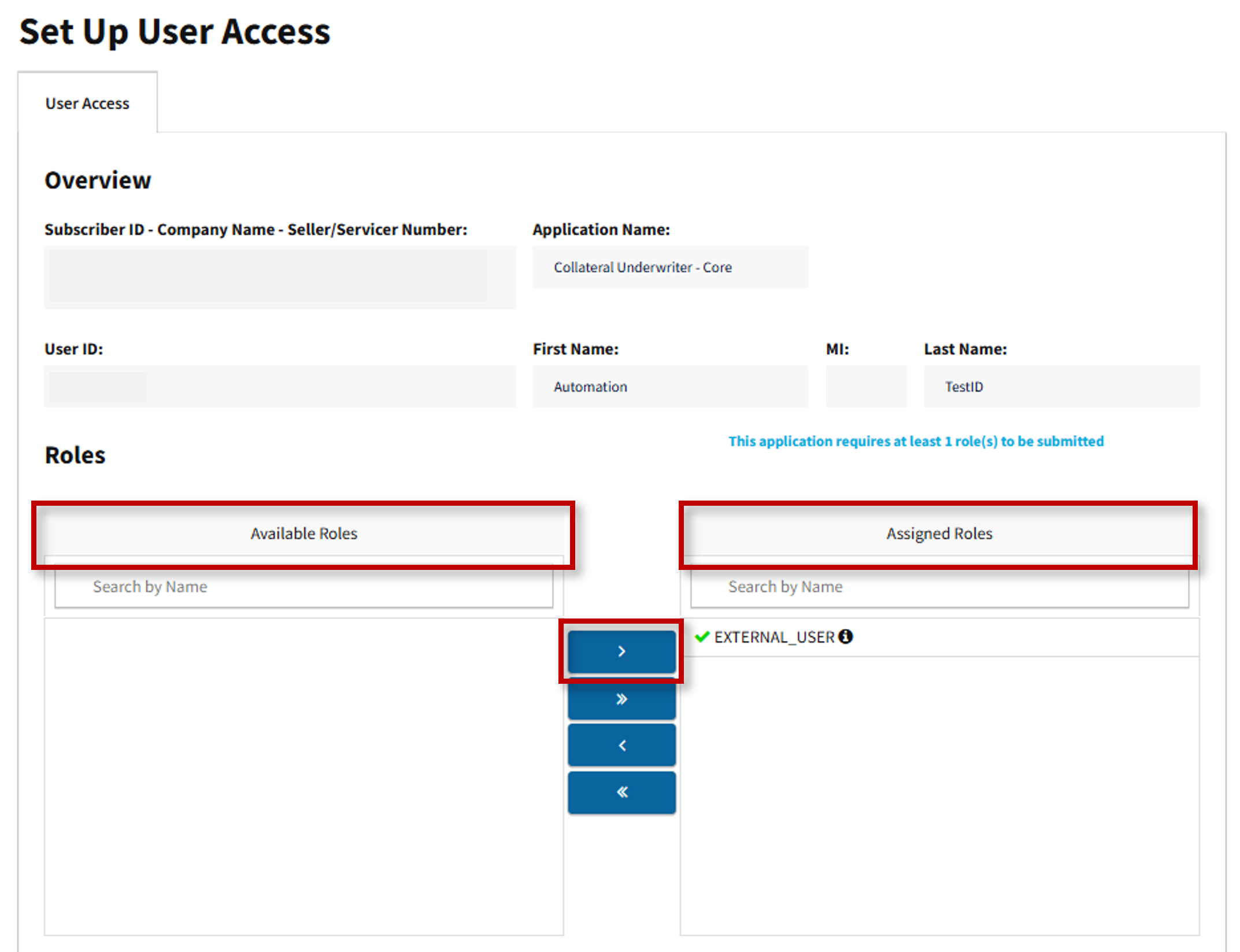1240x952 pixels.
Task: Select the EXTERNAL_USER role in Assigned Roles
Action: (939, 637)
